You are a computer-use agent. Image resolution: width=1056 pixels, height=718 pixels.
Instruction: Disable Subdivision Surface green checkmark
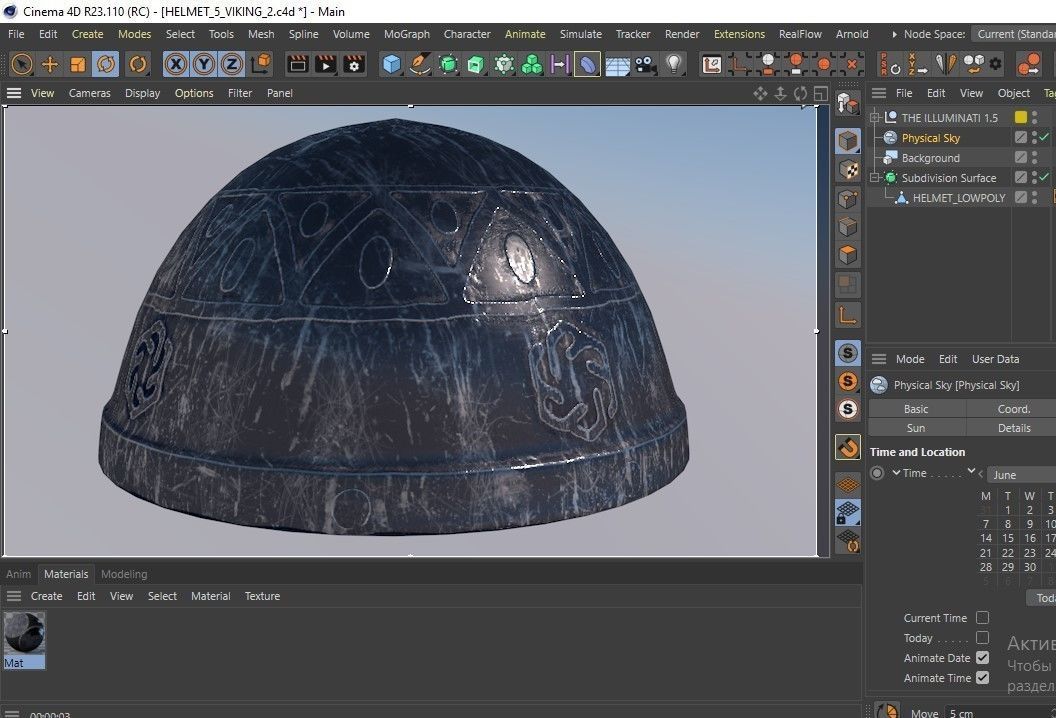(1045, 177)
